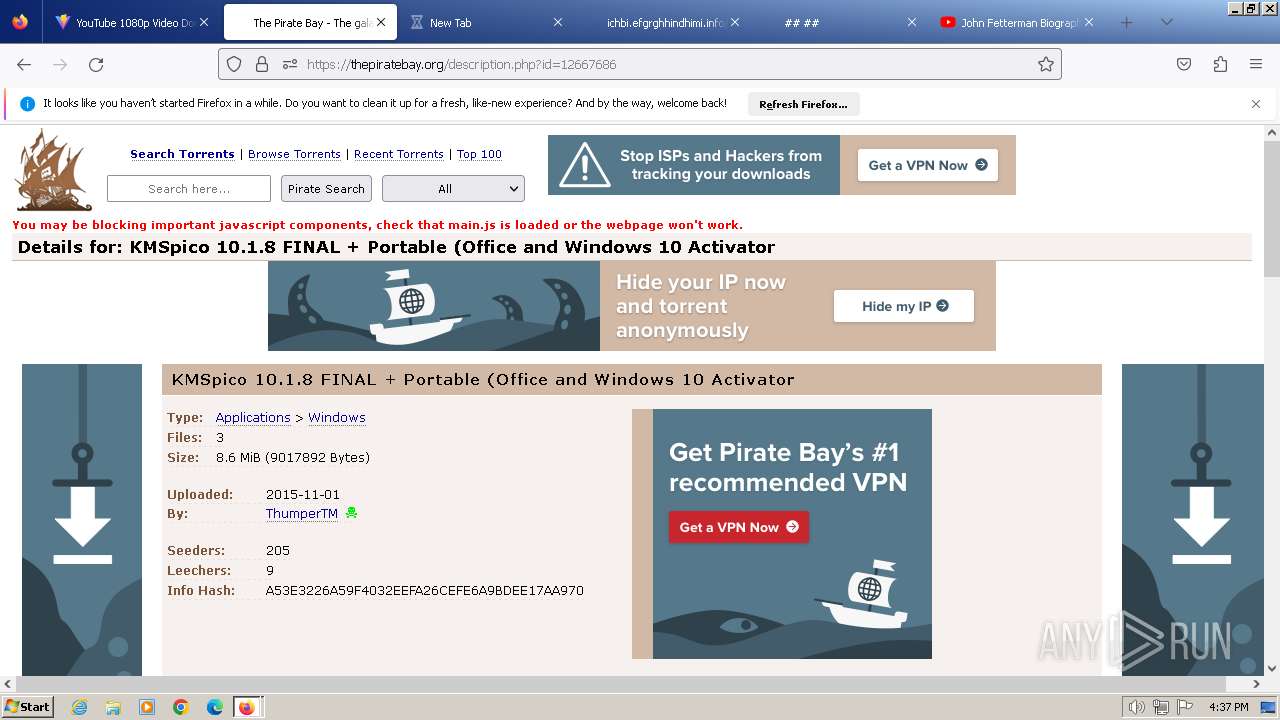The height and width of the screenshot is (720, 1280).
Task: Click the Action Center flag tray icon
Action: pos(1184,707)
